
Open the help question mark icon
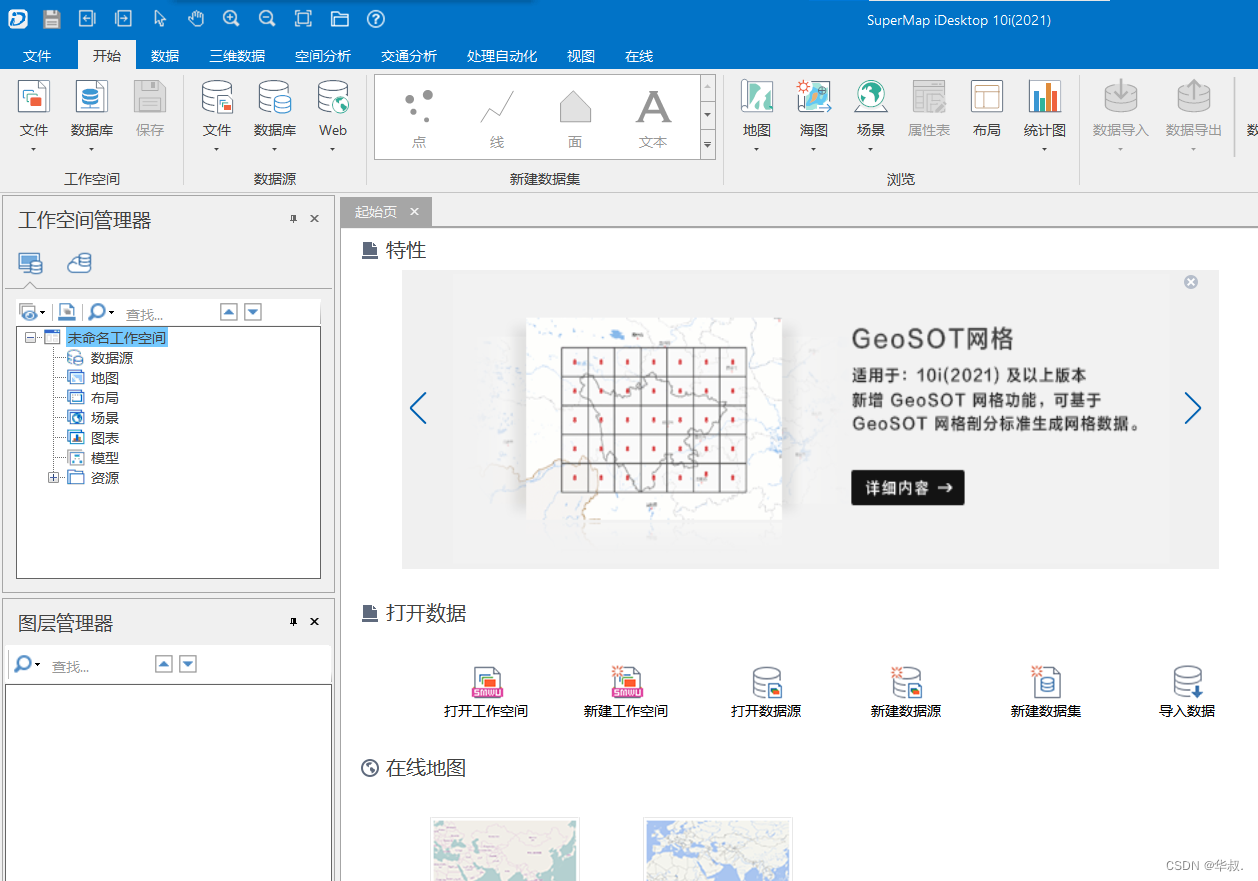[x=376, y=18]
